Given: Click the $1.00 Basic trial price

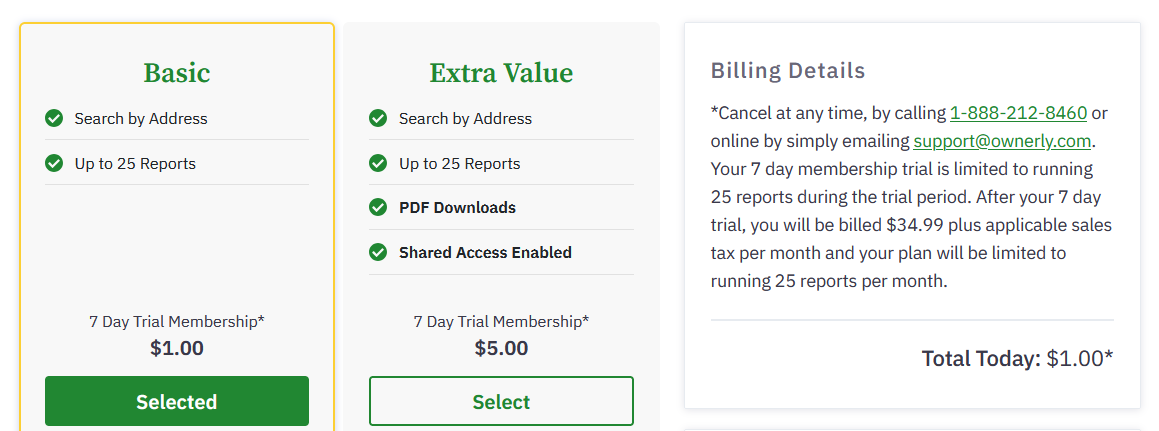Looking at the screenshot, I should (177, 348).
